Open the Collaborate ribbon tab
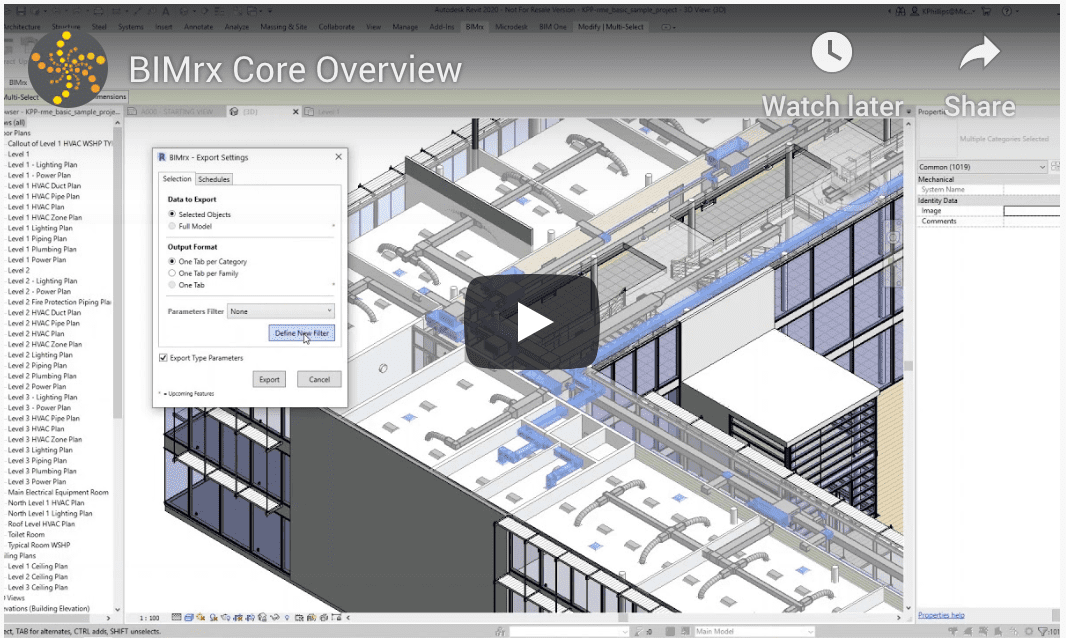The height and width of the screenshot is (638, 1066). tap(337, 27)
